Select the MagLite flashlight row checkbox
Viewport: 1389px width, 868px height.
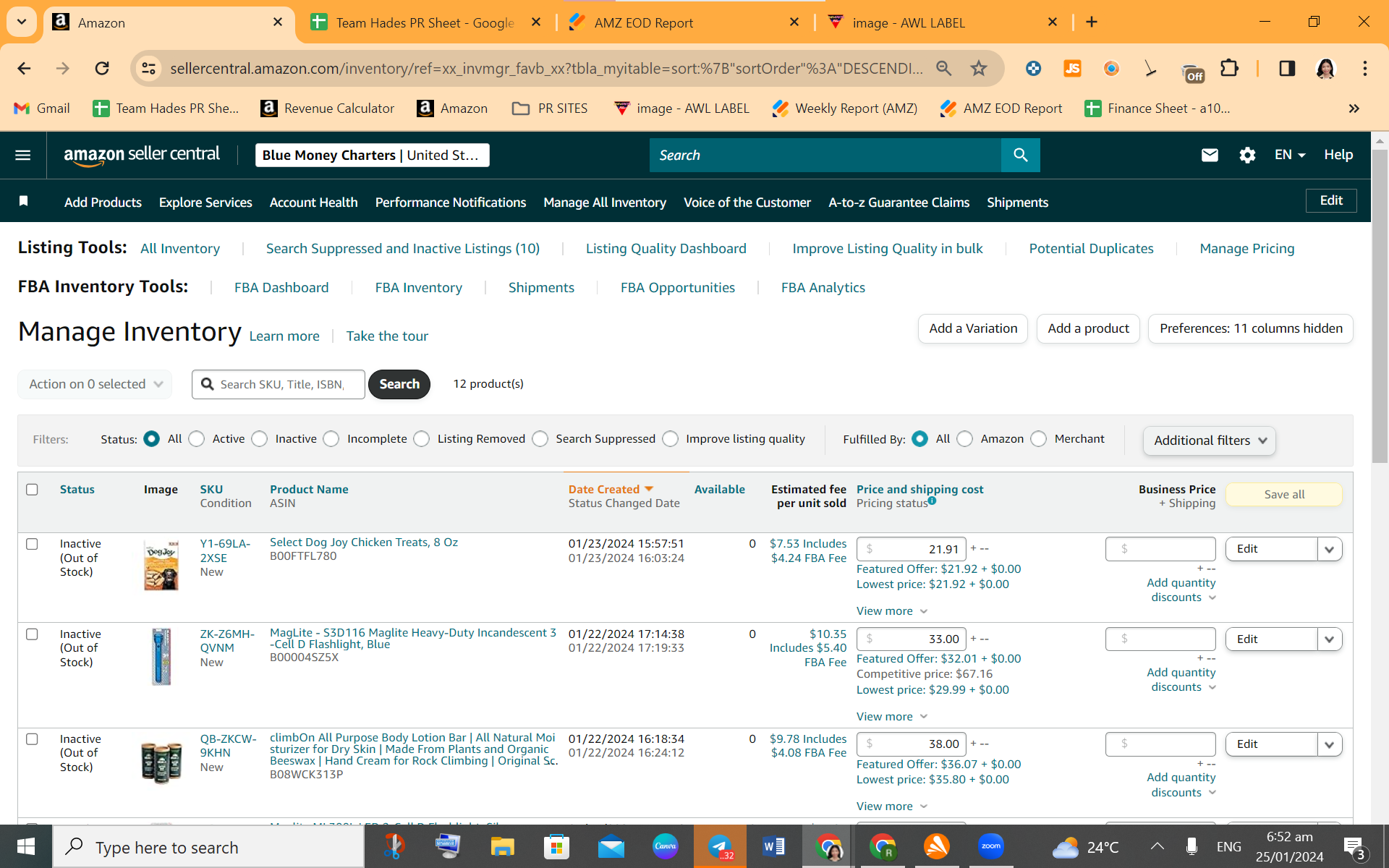[x=32, y=634]
